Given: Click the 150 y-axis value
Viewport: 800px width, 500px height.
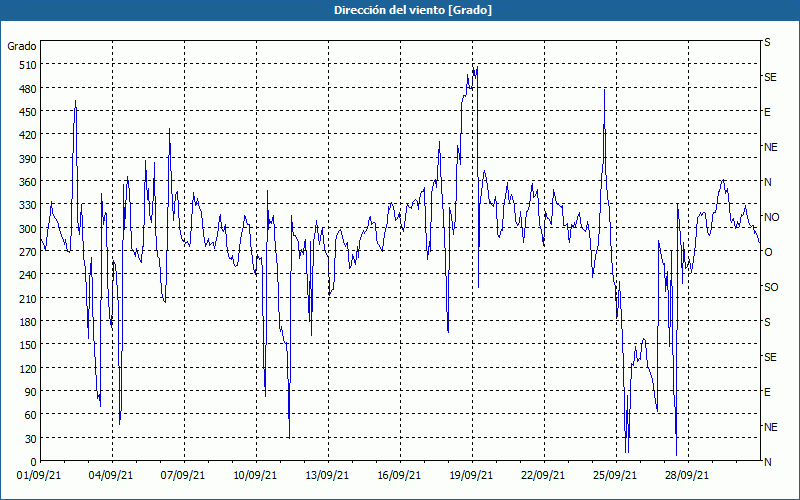Looking at the screenshot, I should point(27,345).
